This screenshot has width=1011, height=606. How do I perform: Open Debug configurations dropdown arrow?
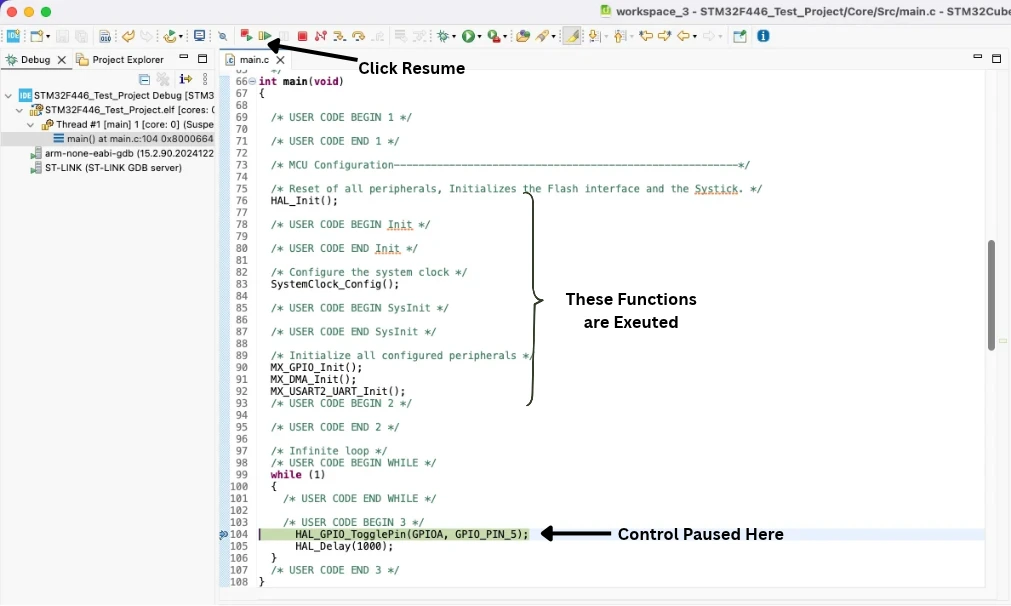[x=454, y=37]
